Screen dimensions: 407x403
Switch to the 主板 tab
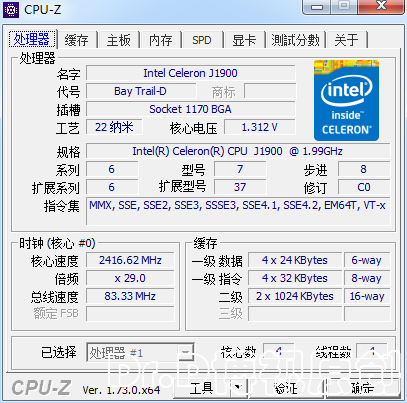point(119,40)
